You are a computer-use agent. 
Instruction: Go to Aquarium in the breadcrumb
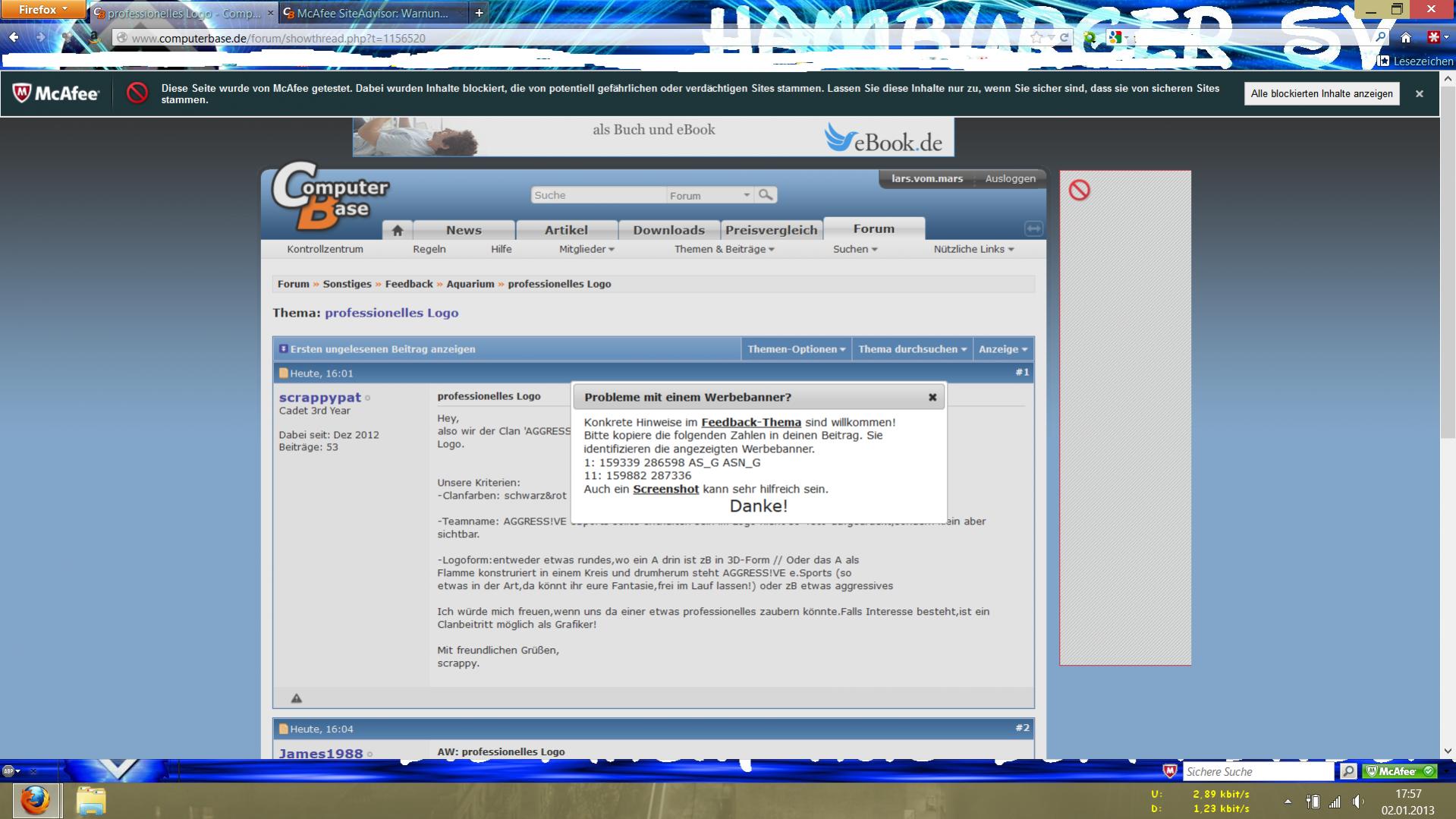[x=470, y=284]
